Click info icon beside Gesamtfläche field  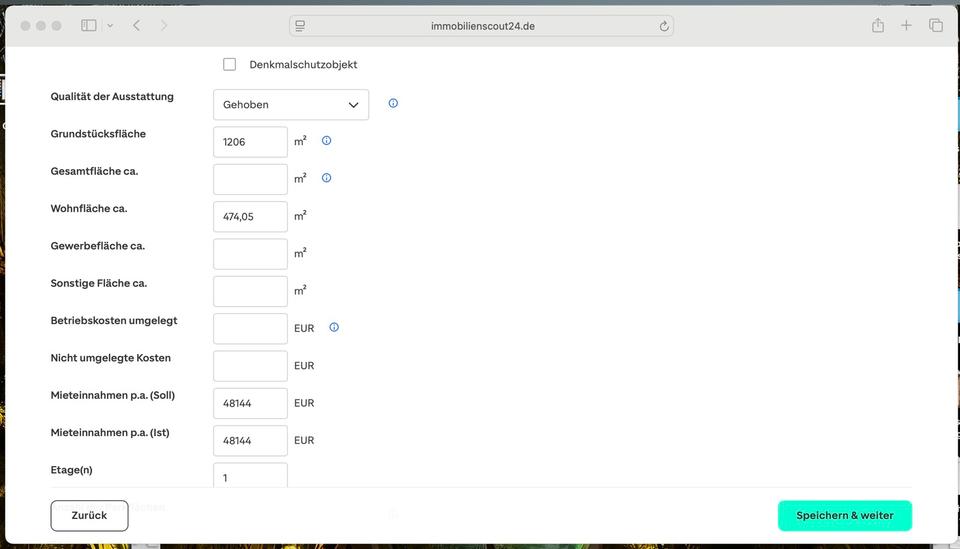[326, 178]
